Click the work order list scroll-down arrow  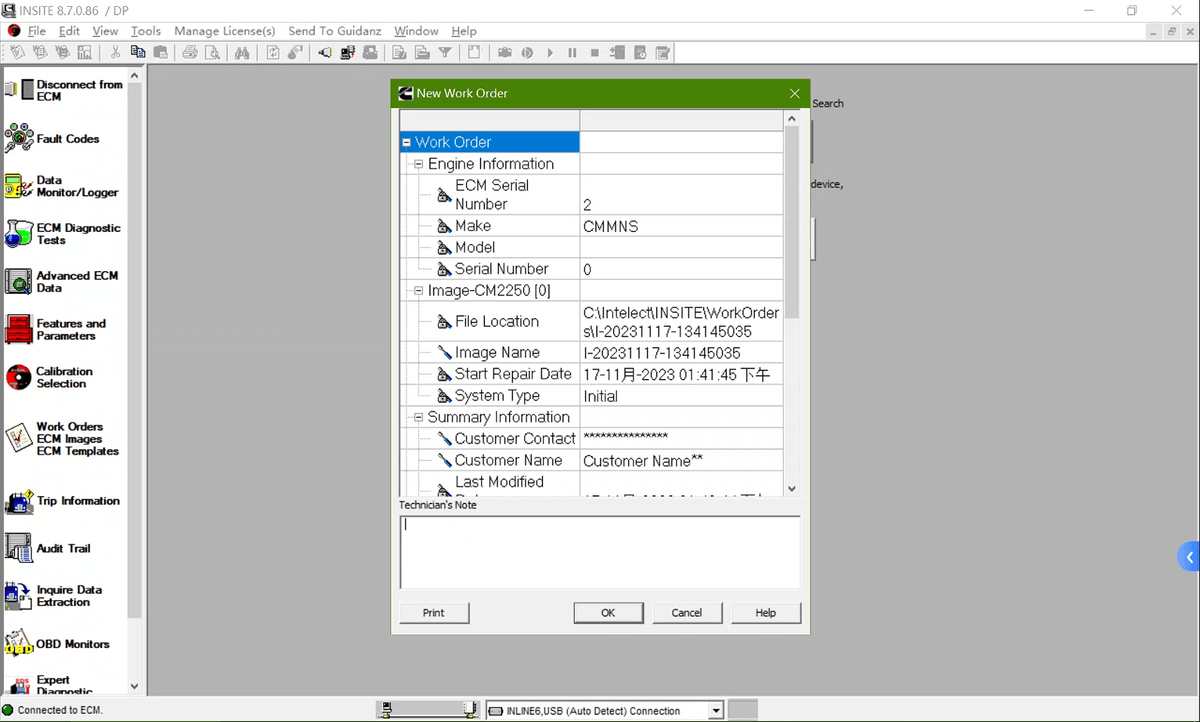click(792, 489)
